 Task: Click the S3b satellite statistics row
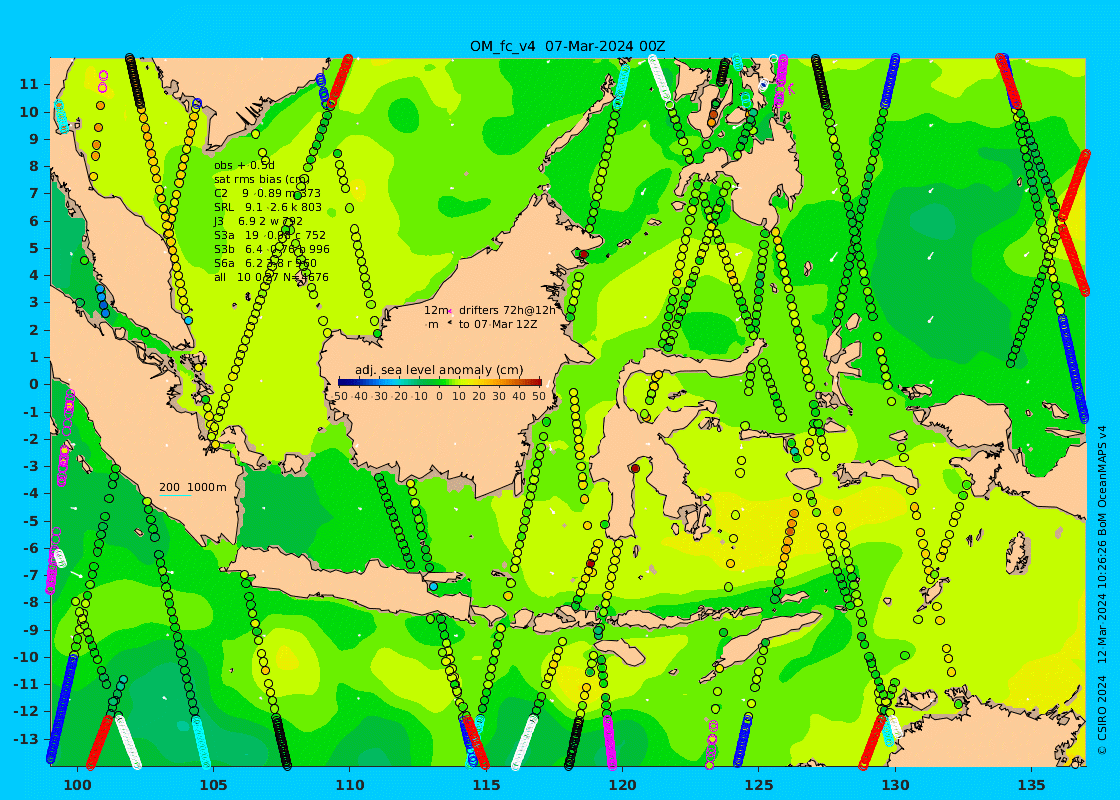(272, 249)
